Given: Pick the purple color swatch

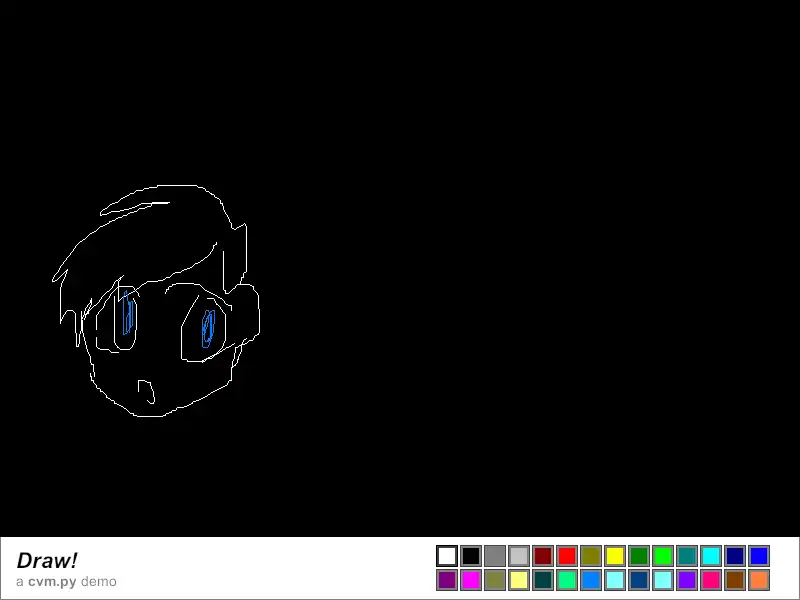Looking at the screenshot, I should coord(447,580).
